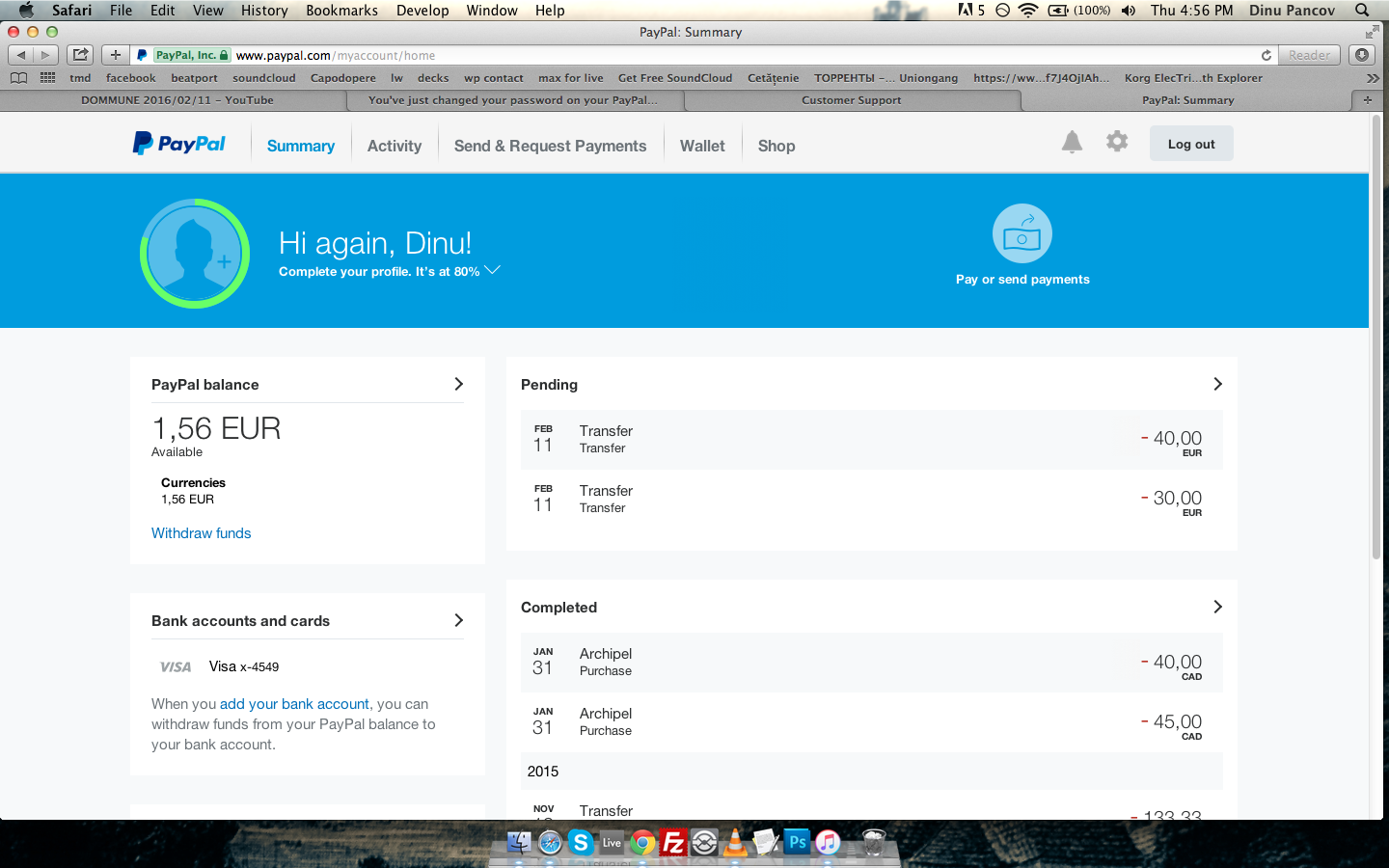Enter full screen with the arrows icon
This screenshot has width=1389, height=868.
tap(1373, 32)
